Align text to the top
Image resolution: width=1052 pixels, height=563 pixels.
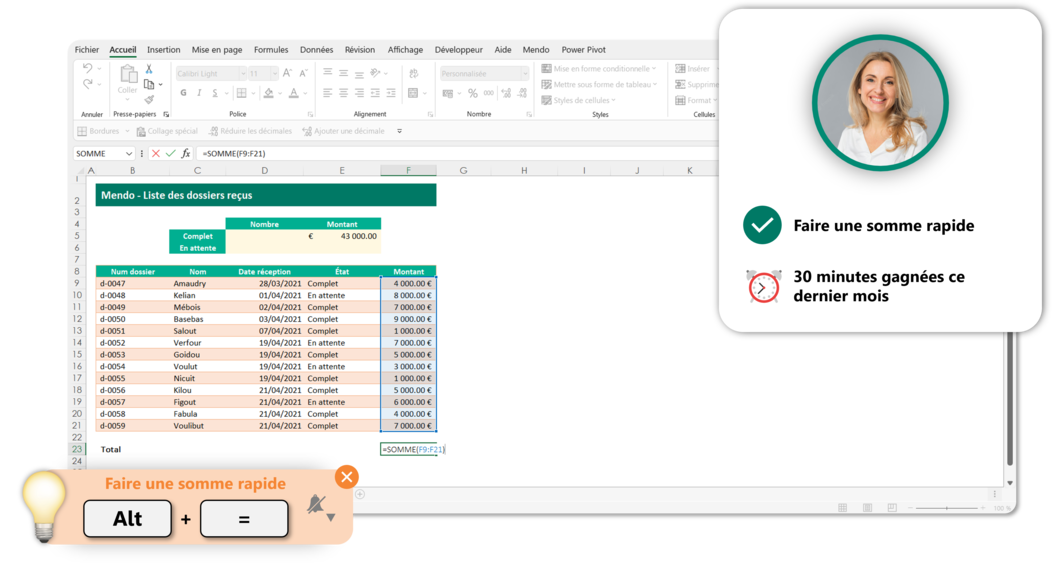point(327,72)
